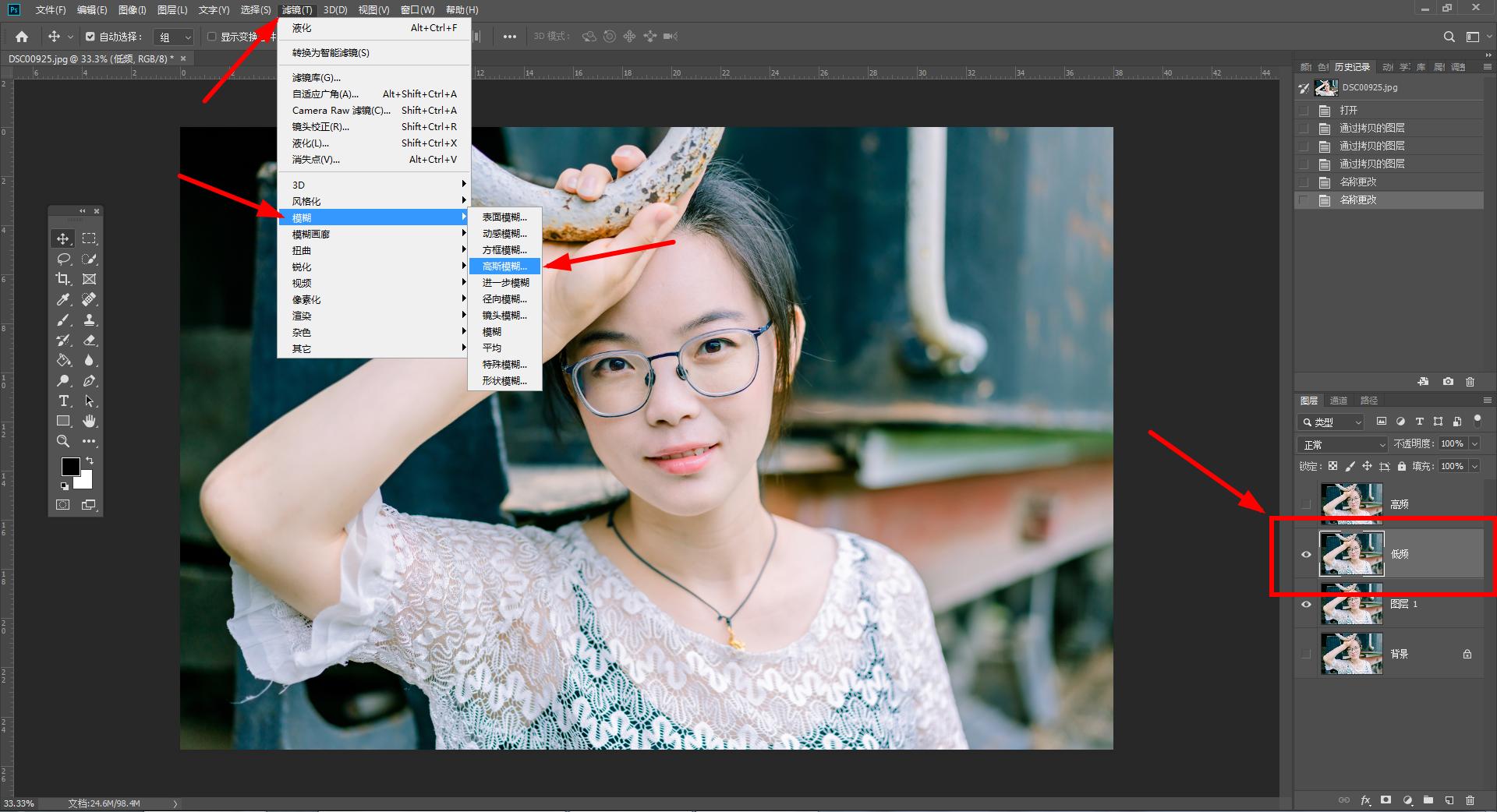The image size is (1497, 812).
Task: Add a layer mask from the Layers panel bottom
Action: [x=1386, y=800]
